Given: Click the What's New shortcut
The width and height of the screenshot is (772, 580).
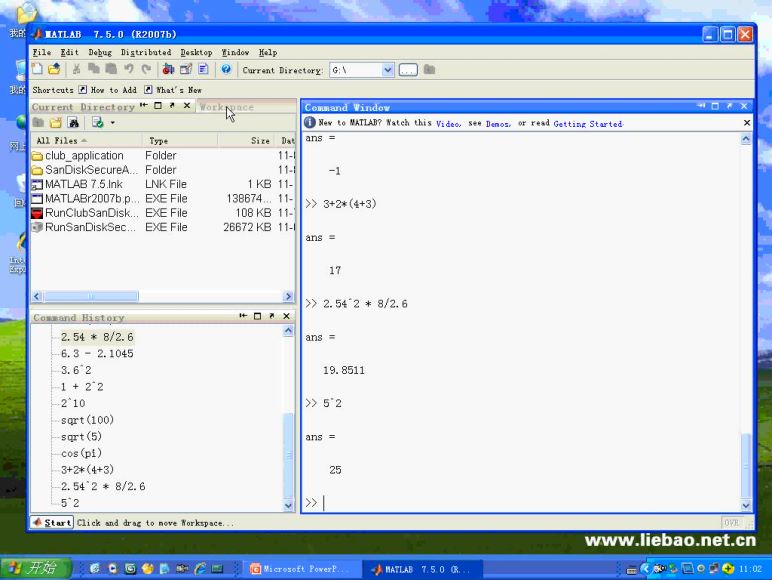Looking at the screenshot, I should 173,90.
